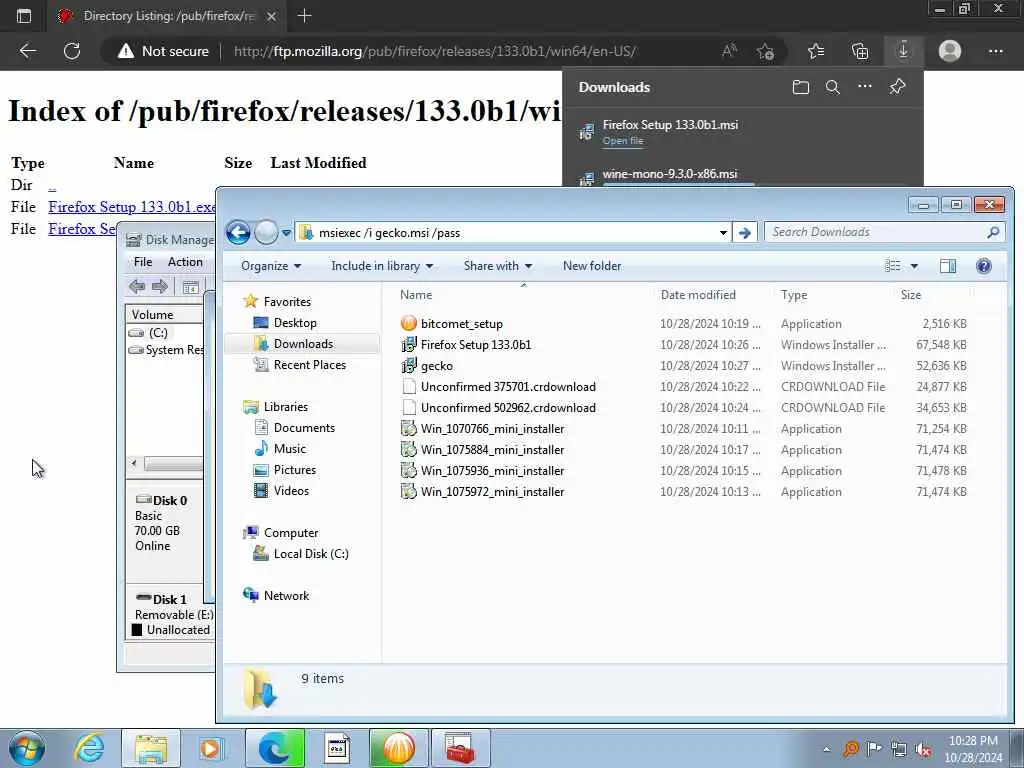Open Documents library

pos(304,428)
